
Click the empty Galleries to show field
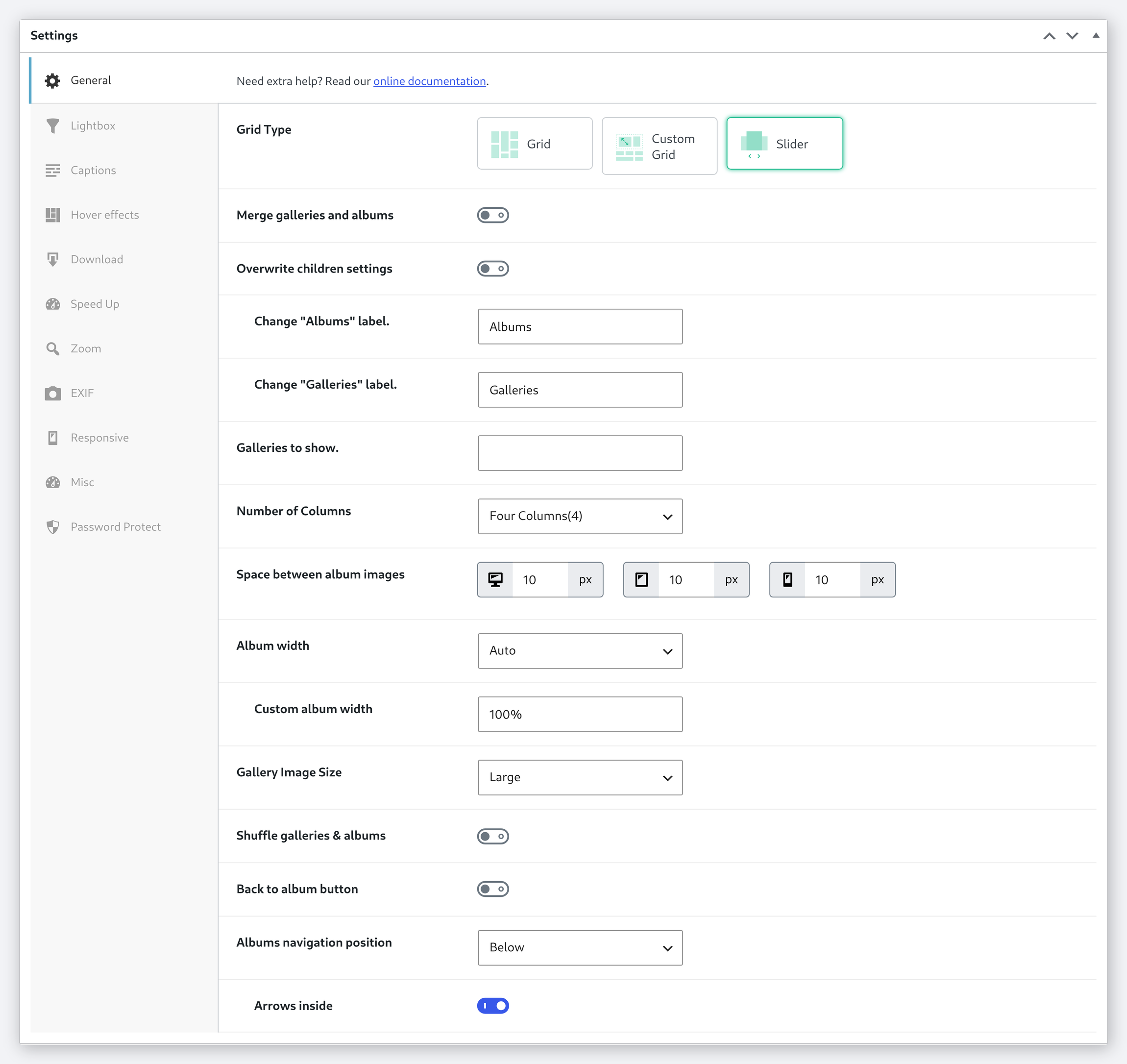coord(580,453)
